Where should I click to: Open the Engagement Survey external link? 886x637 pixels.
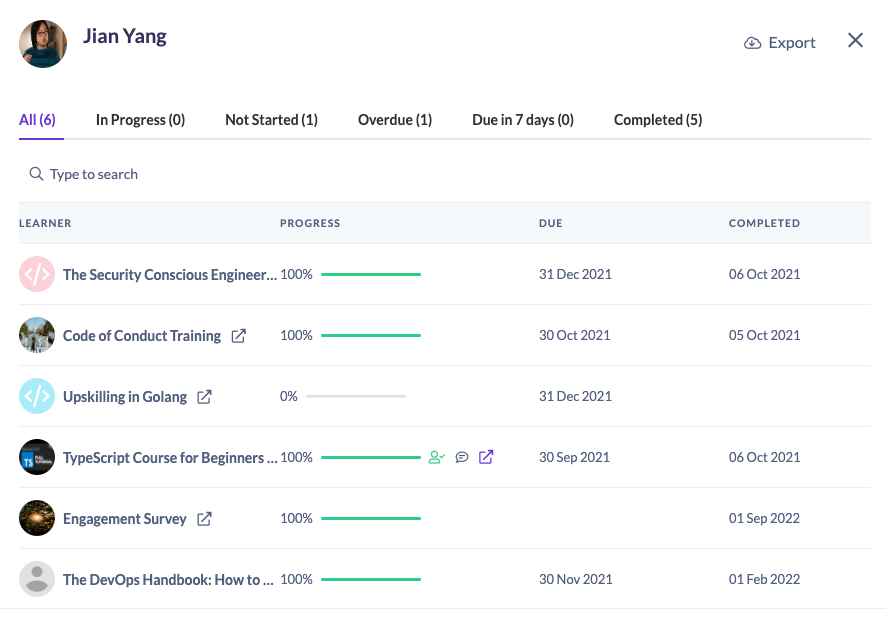pyautogui.click(x=204, y=518)
